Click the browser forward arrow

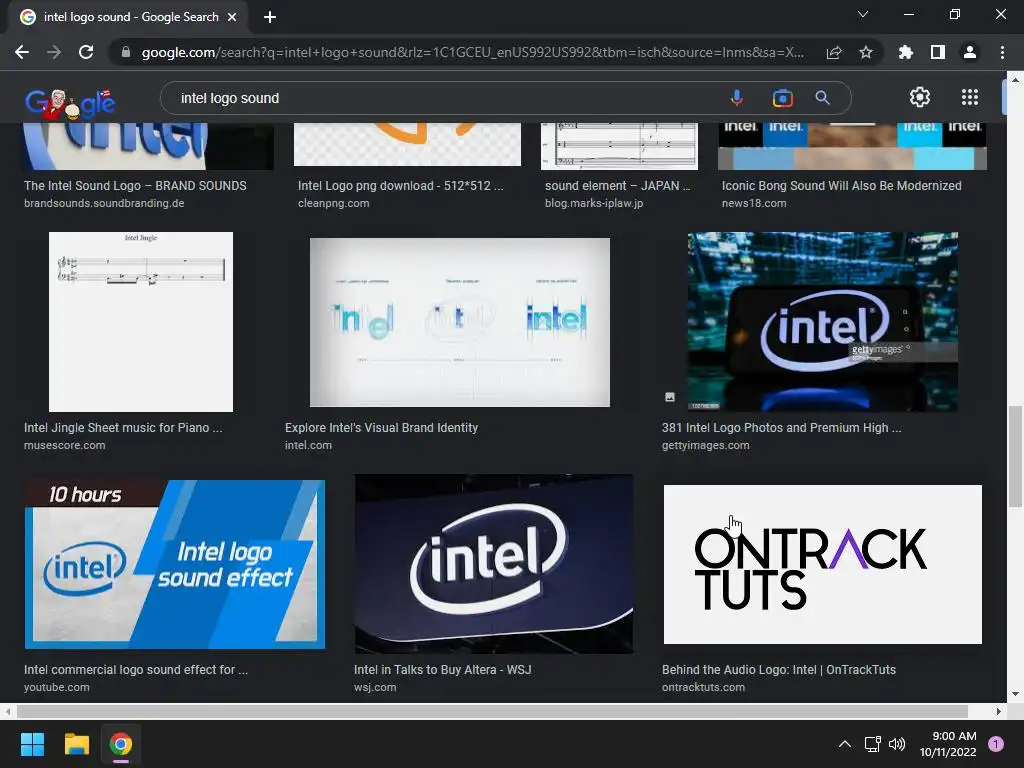[x=54, y=52]
